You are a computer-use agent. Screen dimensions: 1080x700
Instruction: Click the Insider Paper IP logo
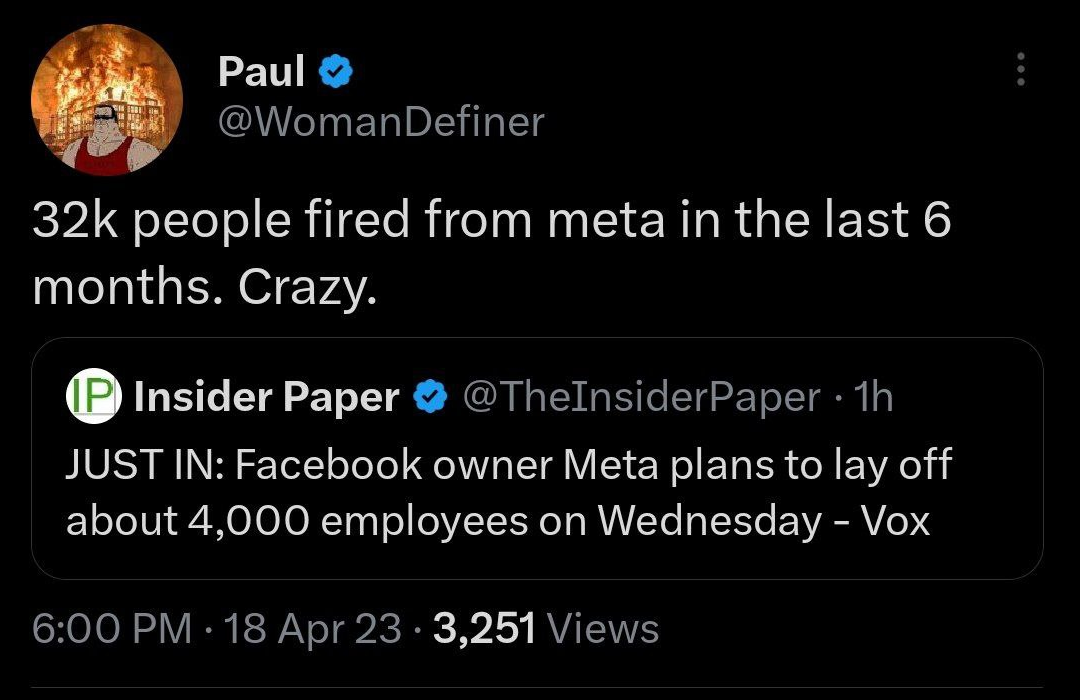coord(92,397)
